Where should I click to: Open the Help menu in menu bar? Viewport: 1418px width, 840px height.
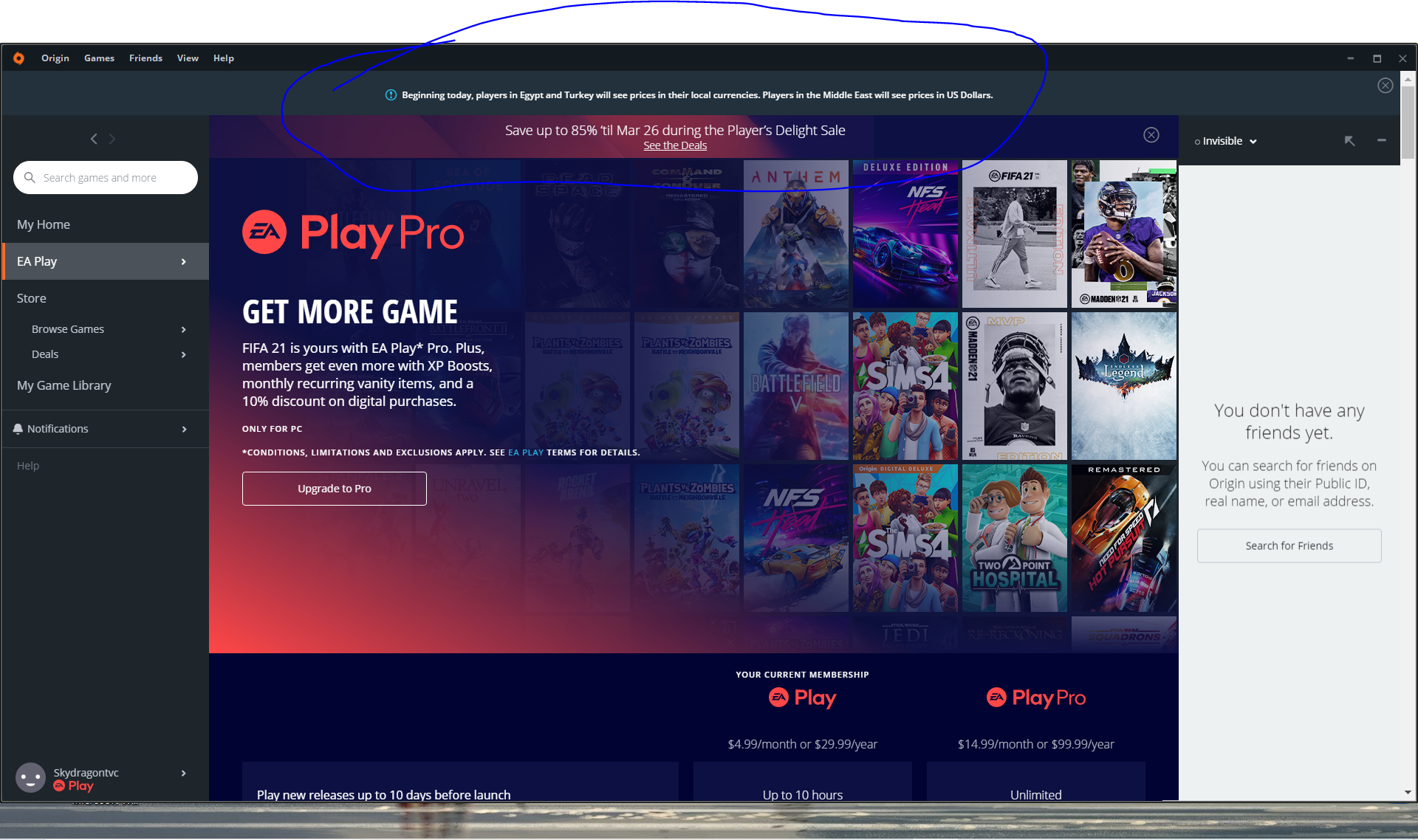(x=224, y=58)
